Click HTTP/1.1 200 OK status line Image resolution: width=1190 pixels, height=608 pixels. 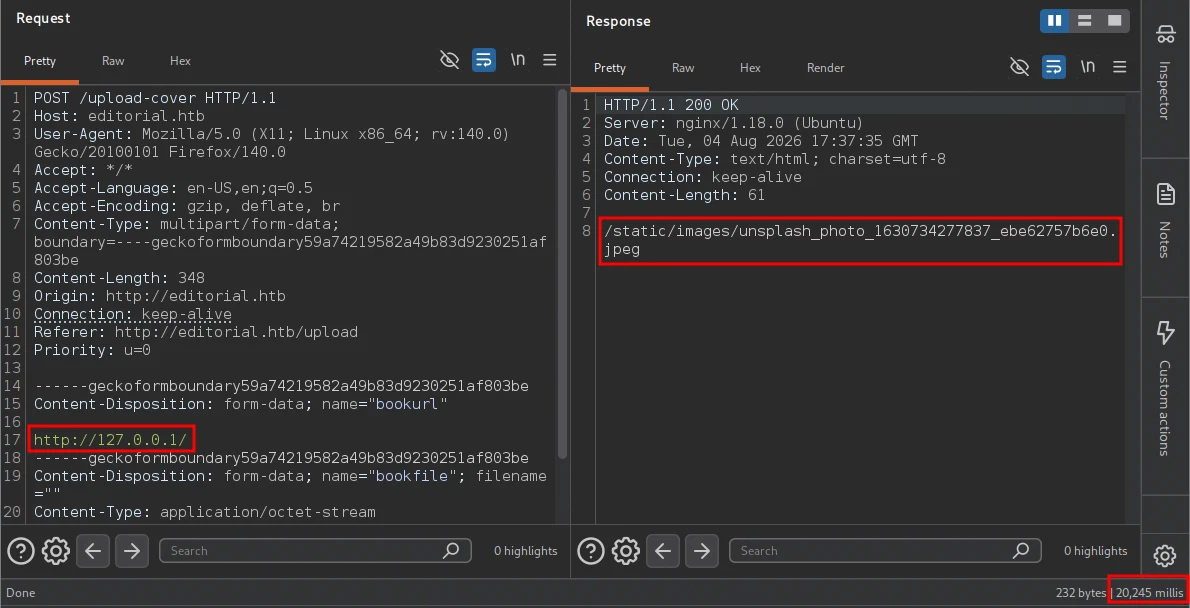coord(671,105)
